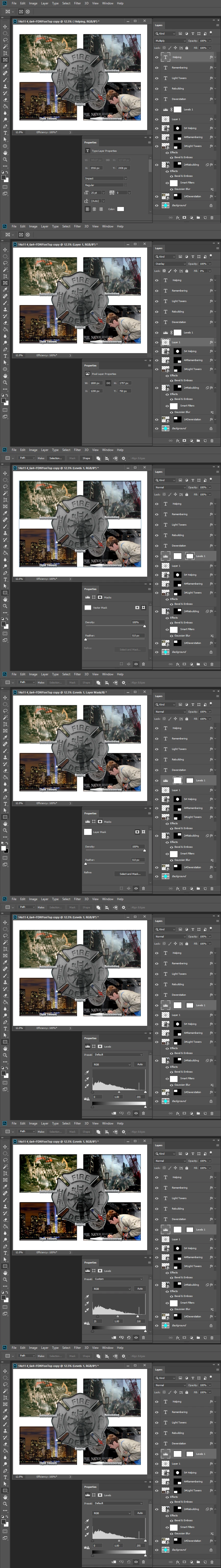Click Y position field in Type Layer Properties
This screenshot has height=1568, width=221.
click(x=124, y=168)
